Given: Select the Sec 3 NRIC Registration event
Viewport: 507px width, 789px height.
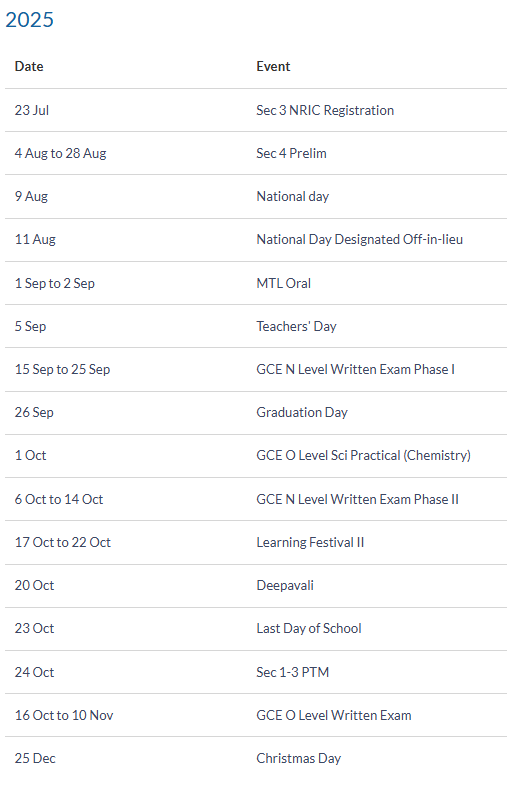Looking at the screenshot, I should (325, 110).
